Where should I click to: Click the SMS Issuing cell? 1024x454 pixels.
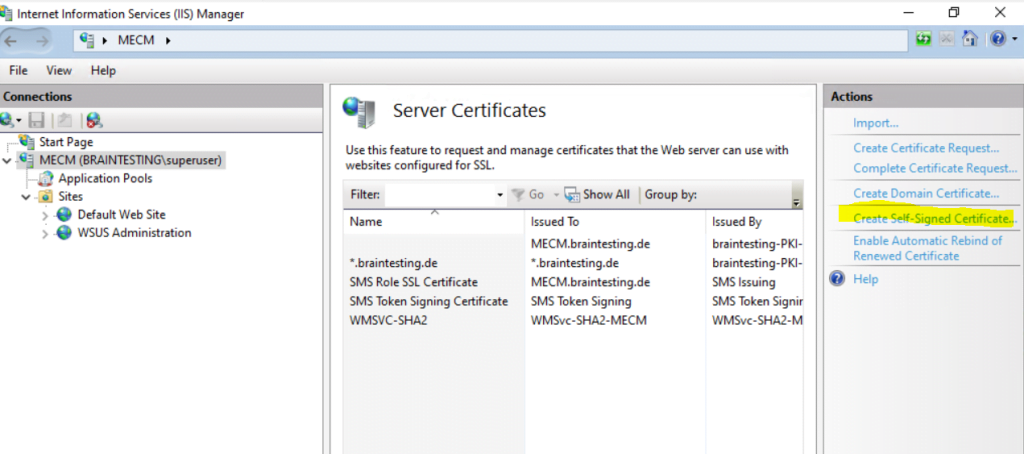click(744, 282)
